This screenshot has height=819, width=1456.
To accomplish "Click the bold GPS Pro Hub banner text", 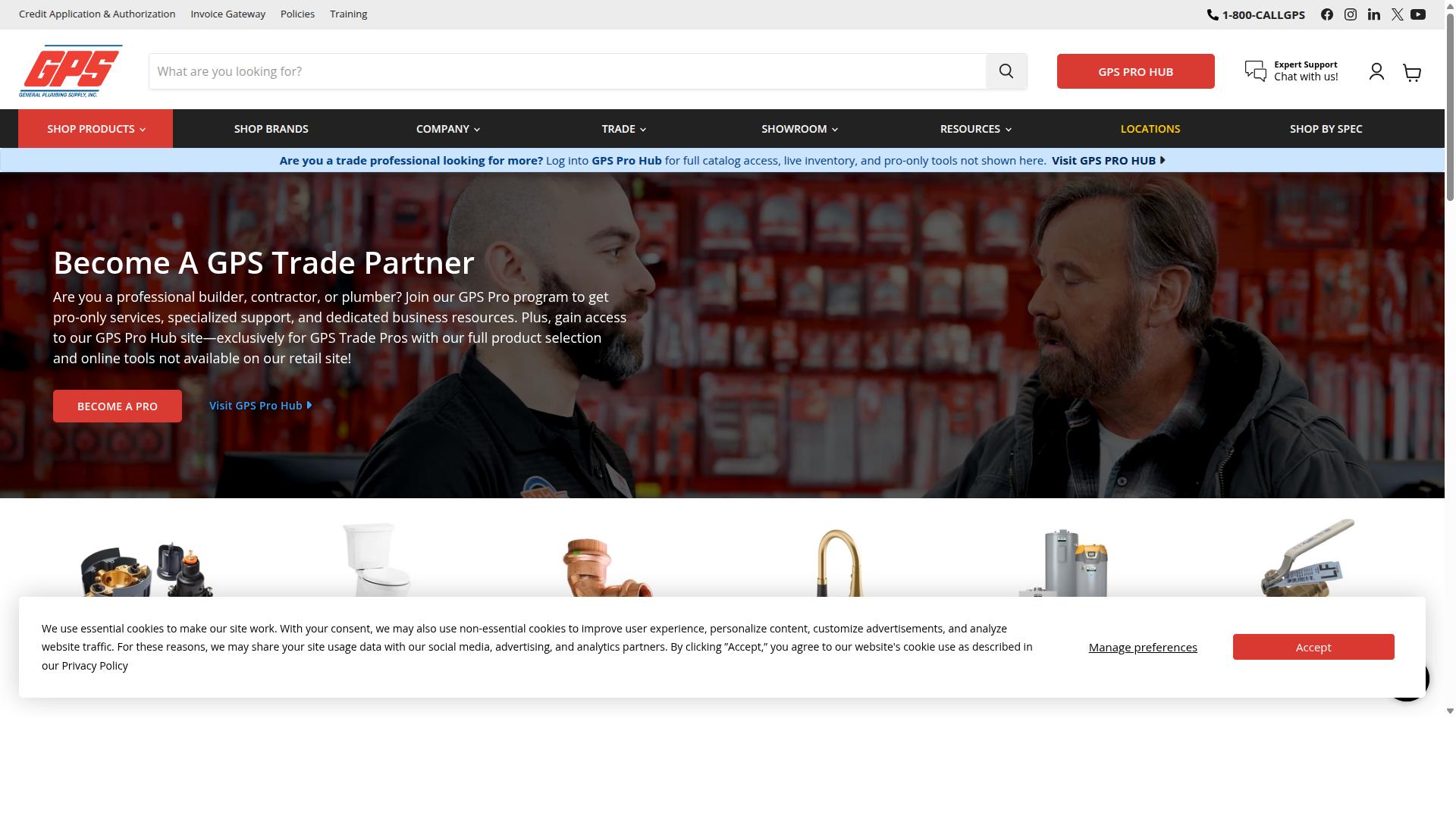I will 626,161.
